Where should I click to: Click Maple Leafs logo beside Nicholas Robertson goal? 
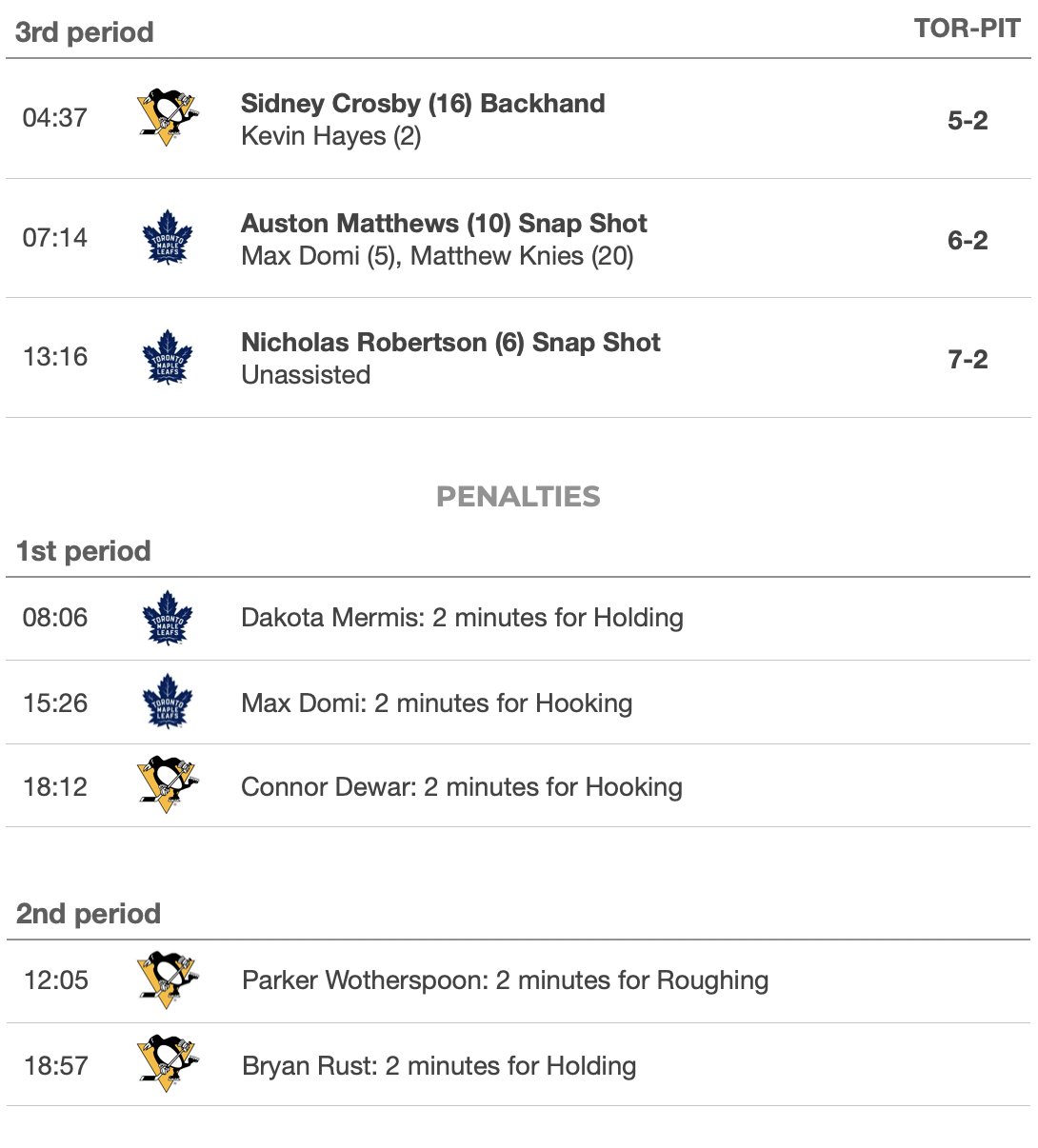tap(167, 357)
